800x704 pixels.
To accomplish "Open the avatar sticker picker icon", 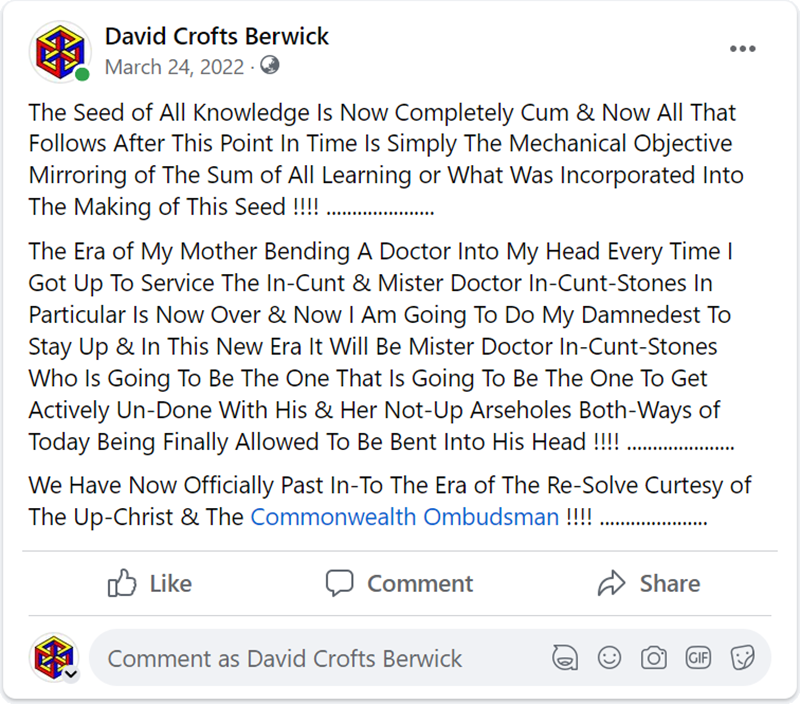I will (565, 658).
